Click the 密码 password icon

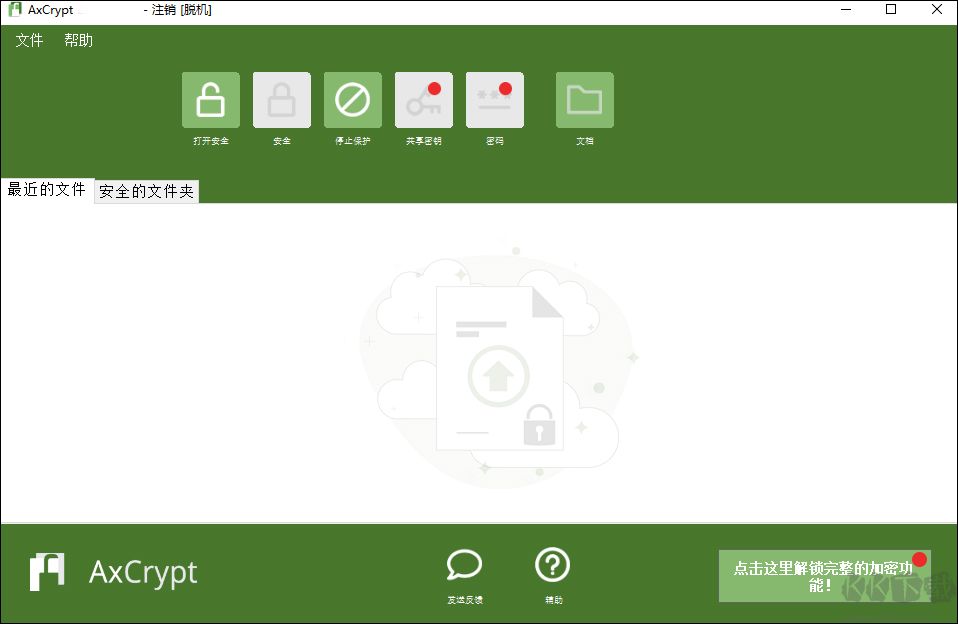495,100
